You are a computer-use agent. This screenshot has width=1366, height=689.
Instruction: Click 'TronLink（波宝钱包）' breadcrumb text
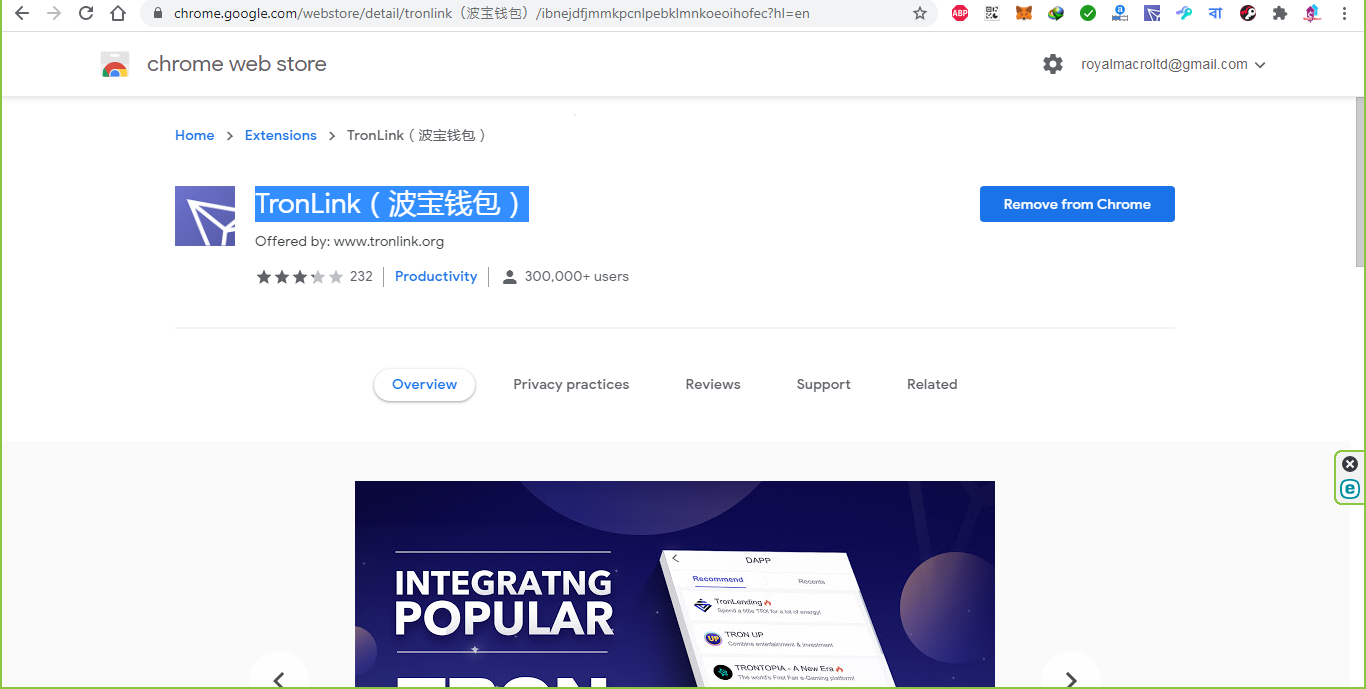(417, 135)
